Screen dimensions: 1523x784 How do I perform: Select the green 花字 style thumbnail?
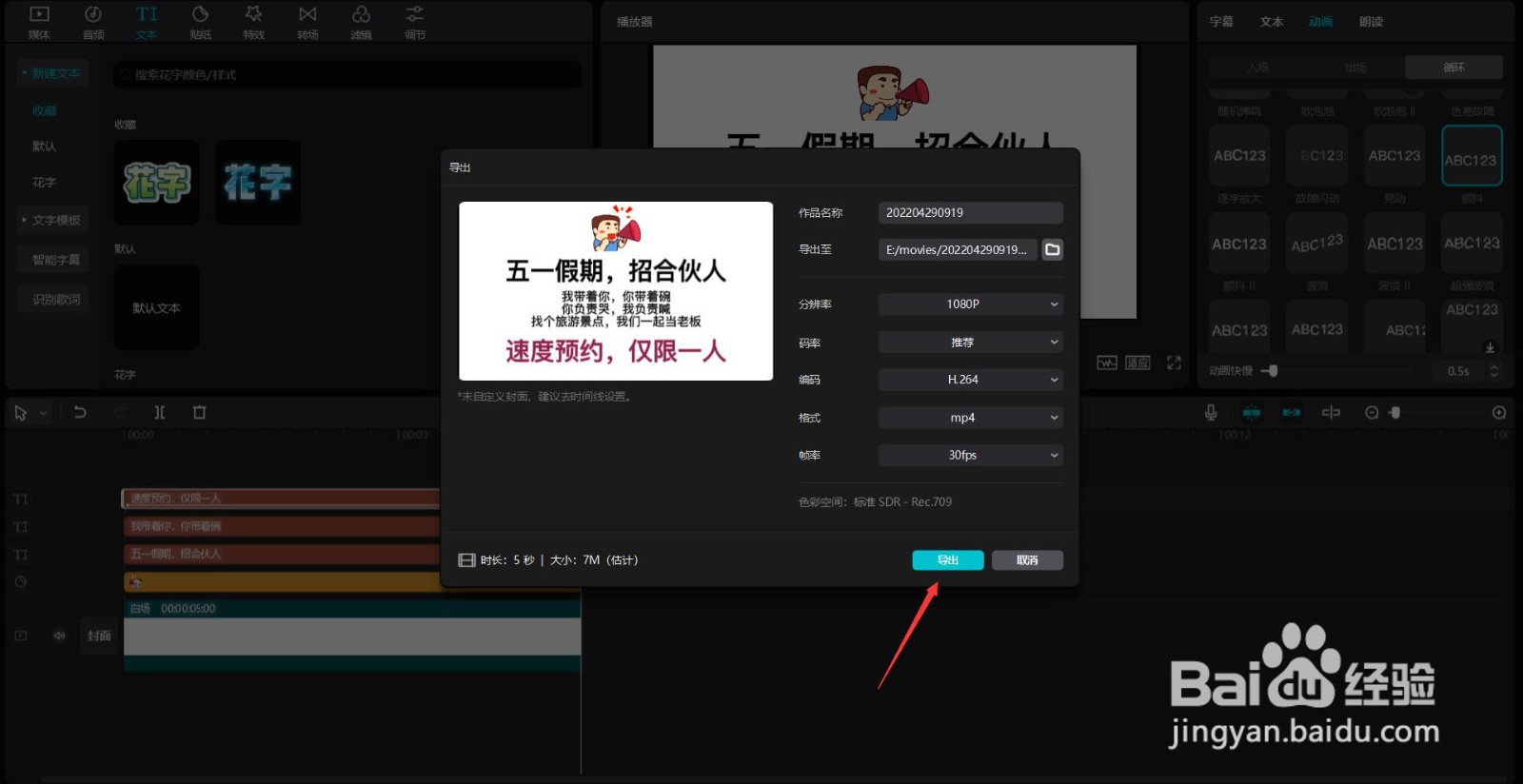pos(157,183)
